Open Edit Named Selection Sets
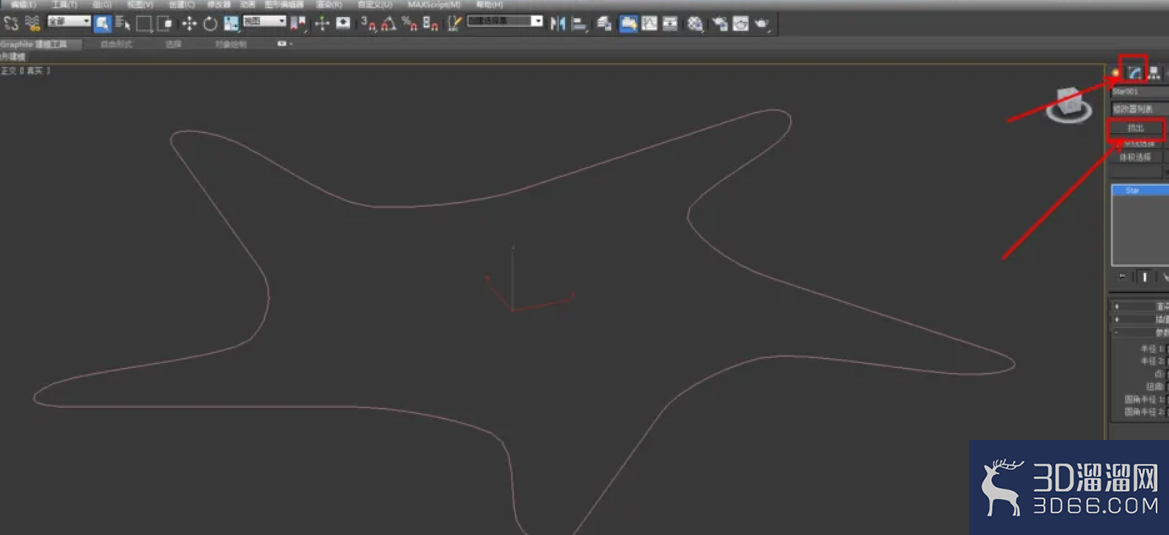This screenshot has height=535, width=1169. (454, 24)
